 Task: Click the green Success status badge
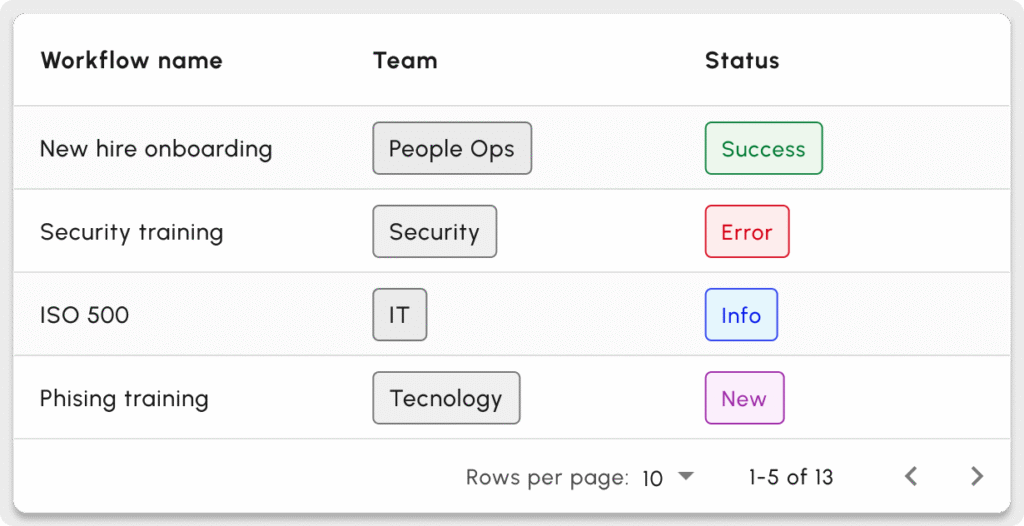pyautogui.click(x=763, y=149)
